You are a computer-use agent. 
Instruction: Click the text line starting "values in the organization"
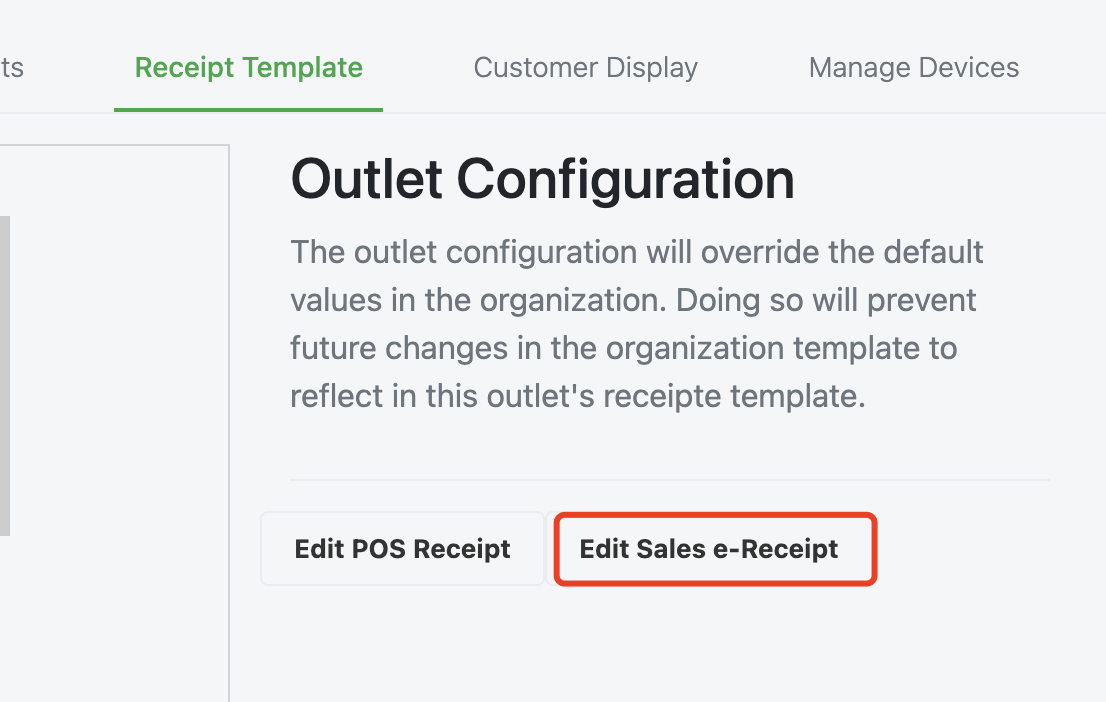633,301
